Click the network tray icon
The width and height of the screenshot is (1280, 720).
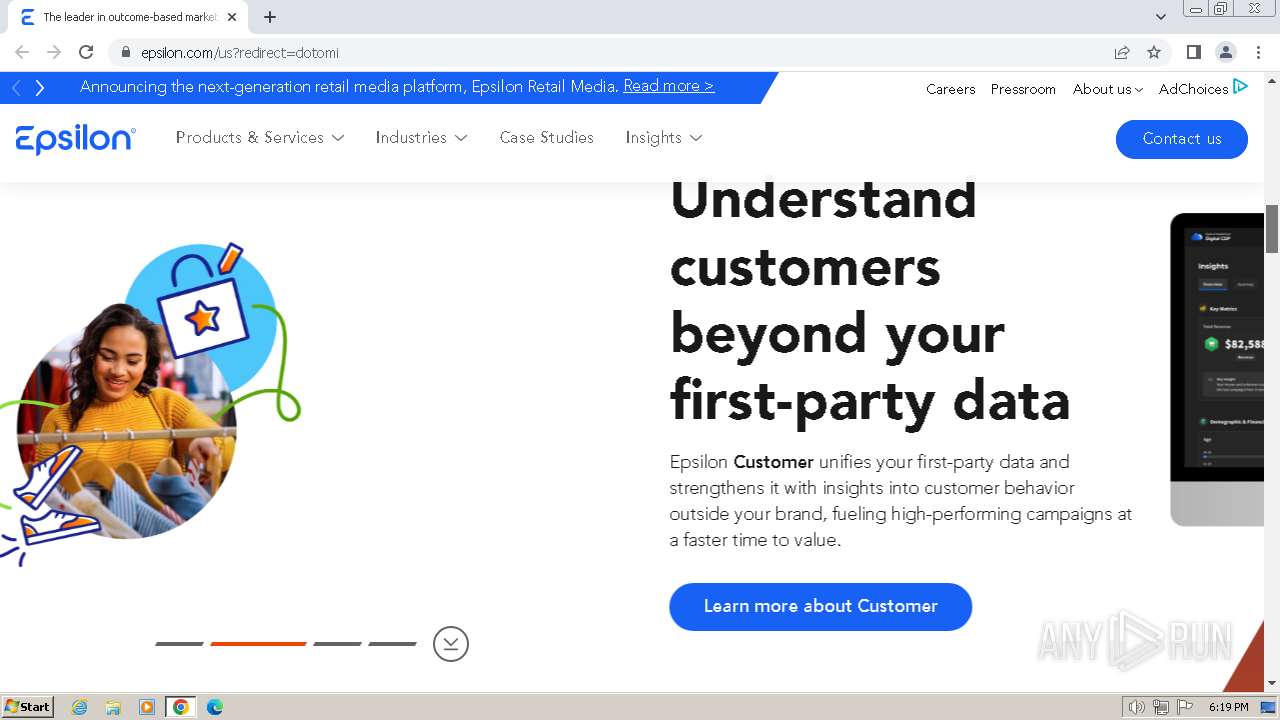click(x=1161, y=707)
